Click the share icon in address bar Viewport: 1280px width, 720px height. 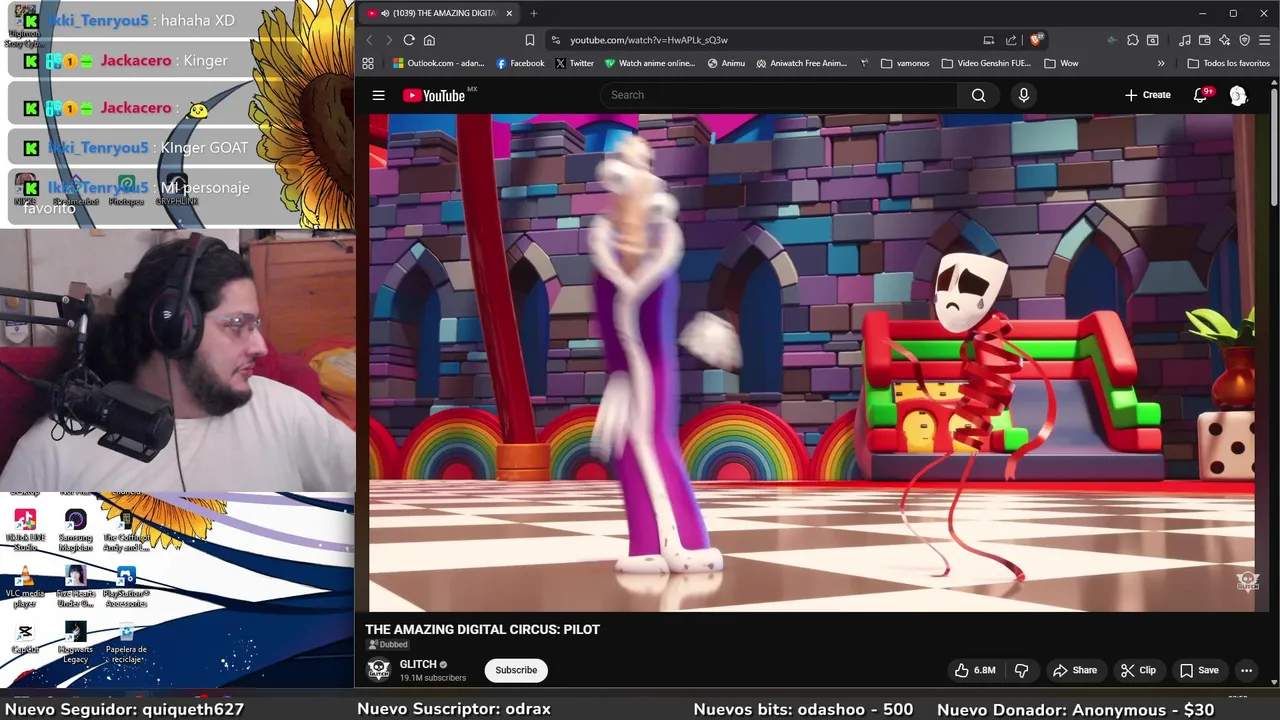[1011, 40]
